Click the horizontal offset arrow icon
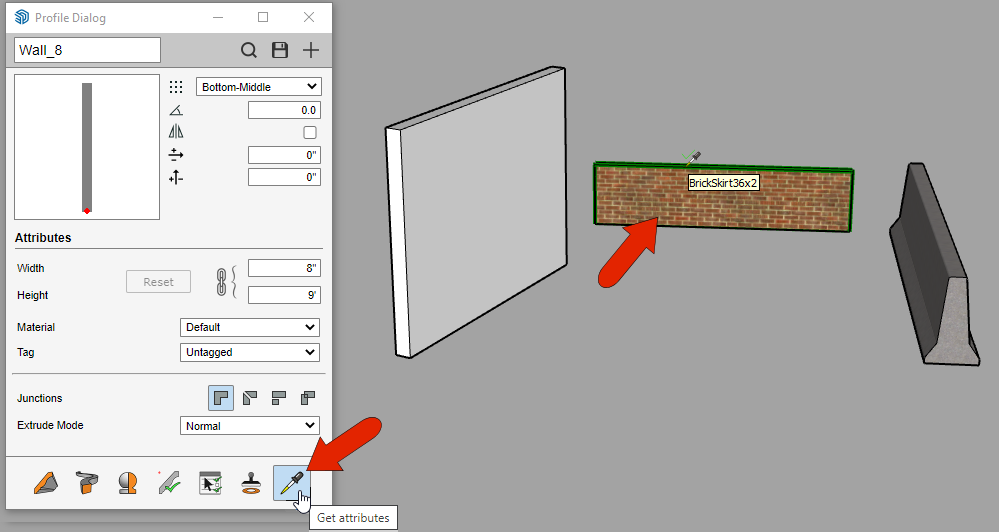 pyautogui.click(x=176, y=155)
